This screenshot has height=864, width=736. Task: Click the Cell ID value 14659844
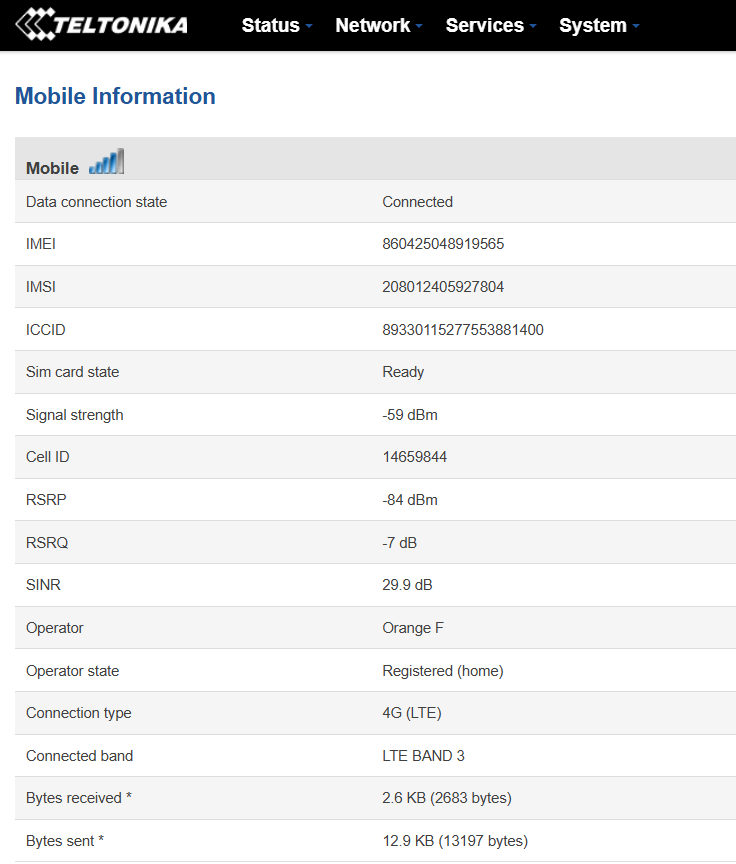415,457
